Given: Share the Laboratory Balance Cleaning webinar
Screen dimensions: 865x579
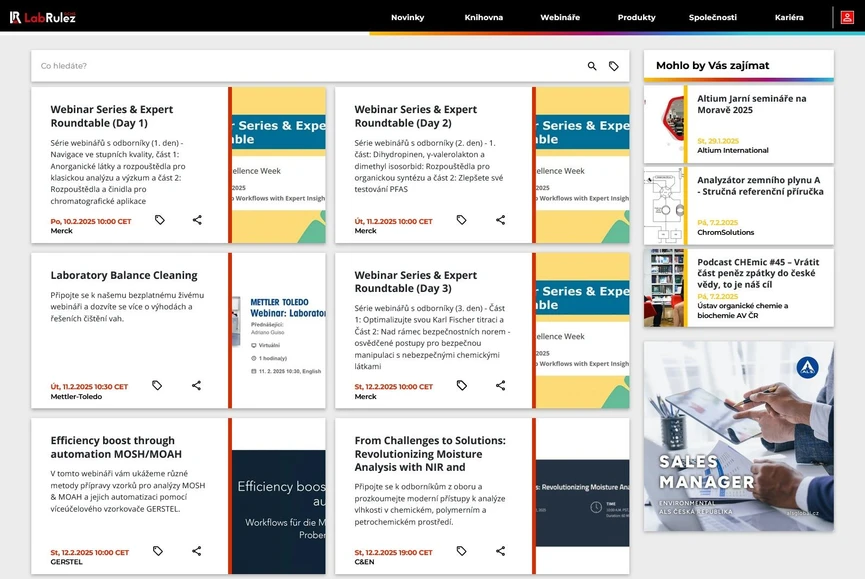Looking at the screenshot, I should (197, 385).
